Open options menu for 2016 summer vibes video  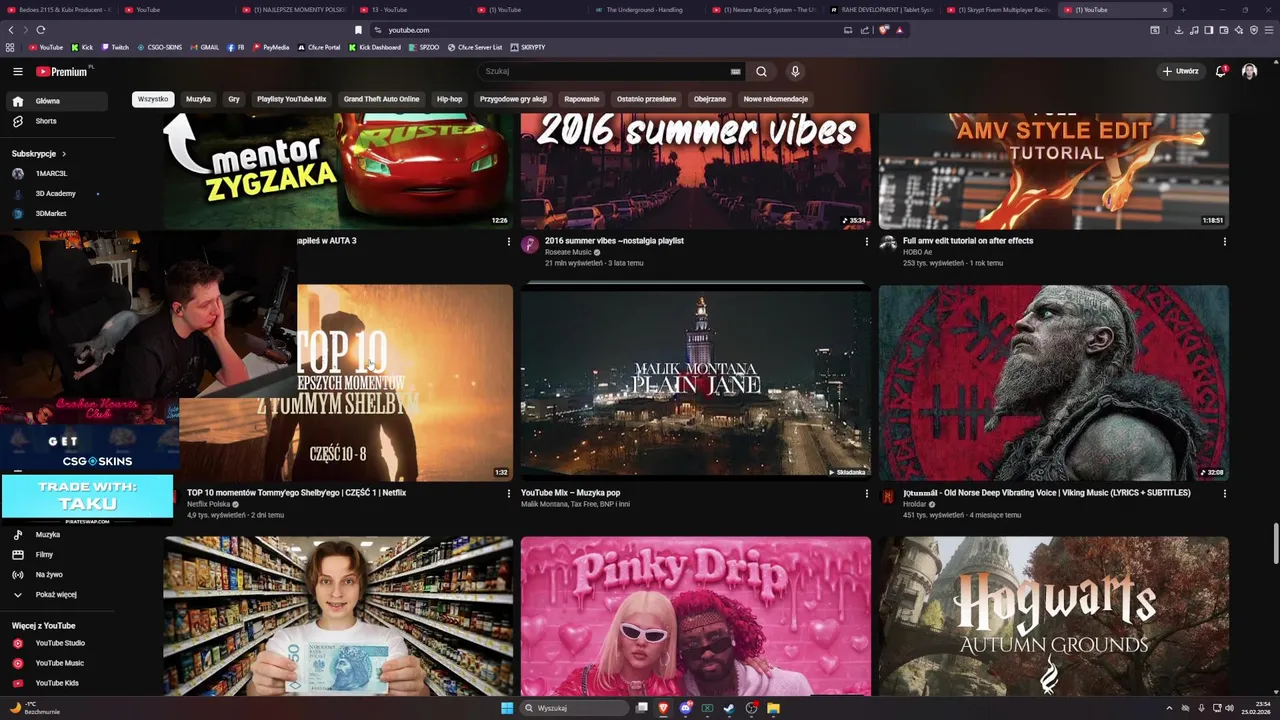click(x=867, y=241)
